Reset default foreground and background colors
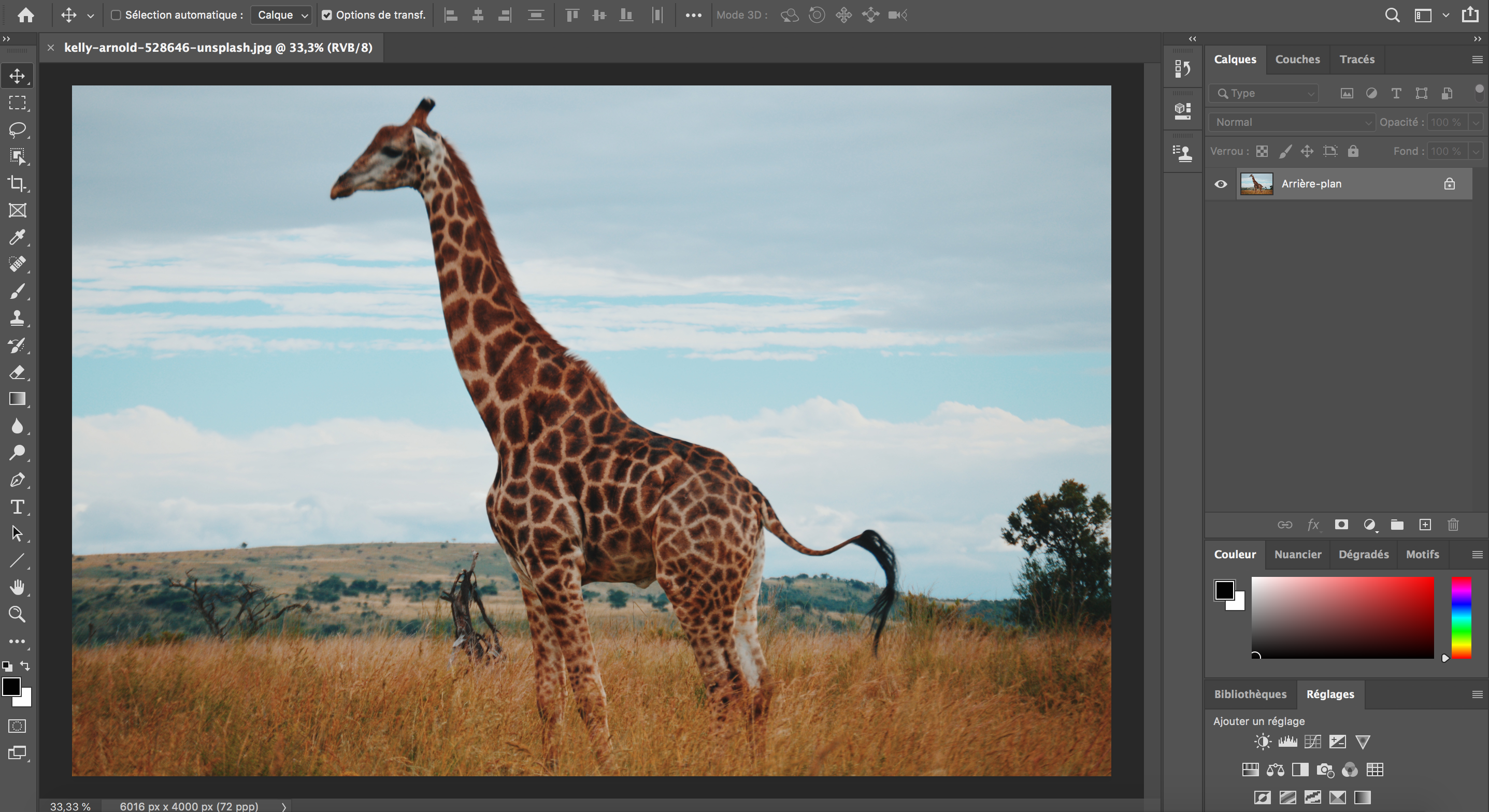 7,666
